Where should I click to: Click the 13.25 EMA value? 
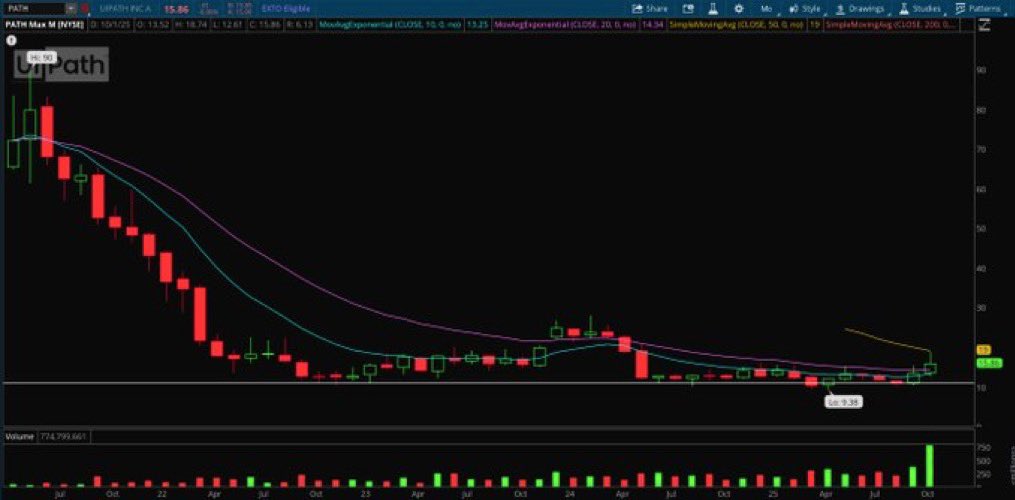pos(477,25)
